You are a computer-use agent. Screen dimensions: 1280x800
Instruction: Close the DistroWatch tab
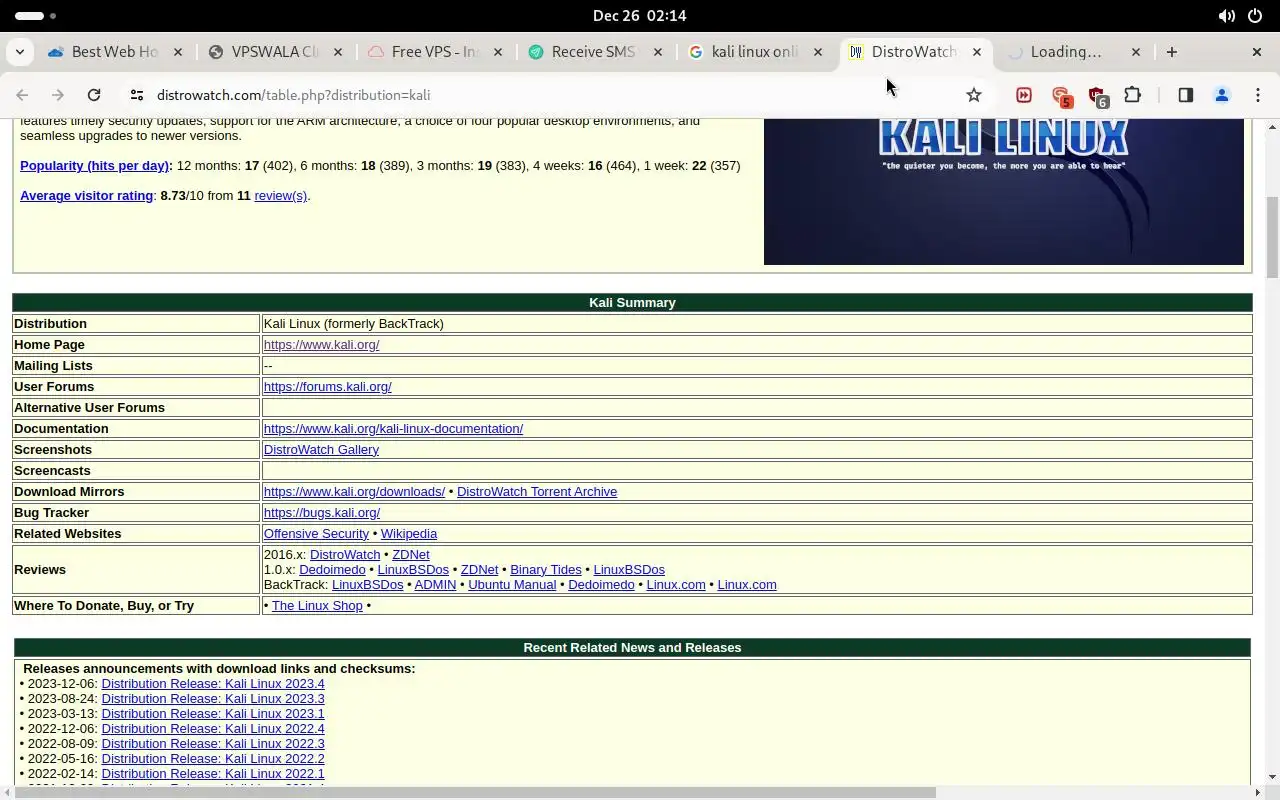click(x=977, y=52)
